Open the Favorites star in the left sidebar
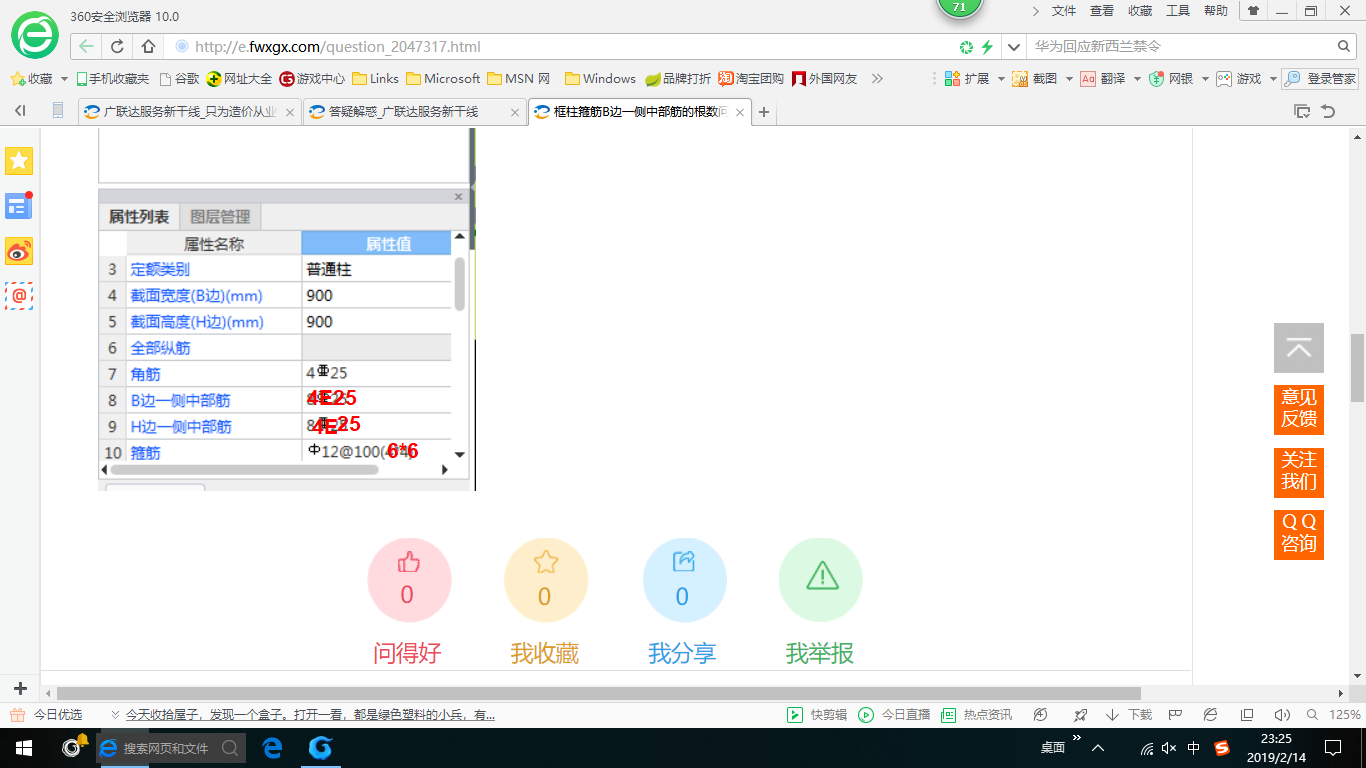1366x768 pixels. coord(19,161)
